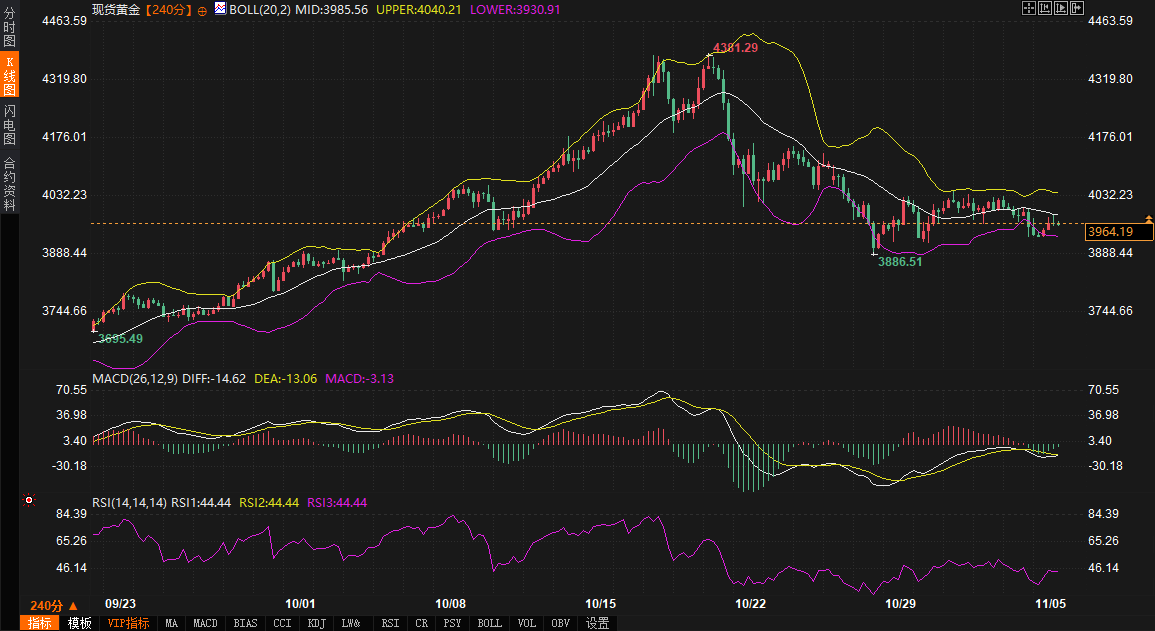
Task: Click the 3964.19 current price label on axis
Action: point(1118,232)
